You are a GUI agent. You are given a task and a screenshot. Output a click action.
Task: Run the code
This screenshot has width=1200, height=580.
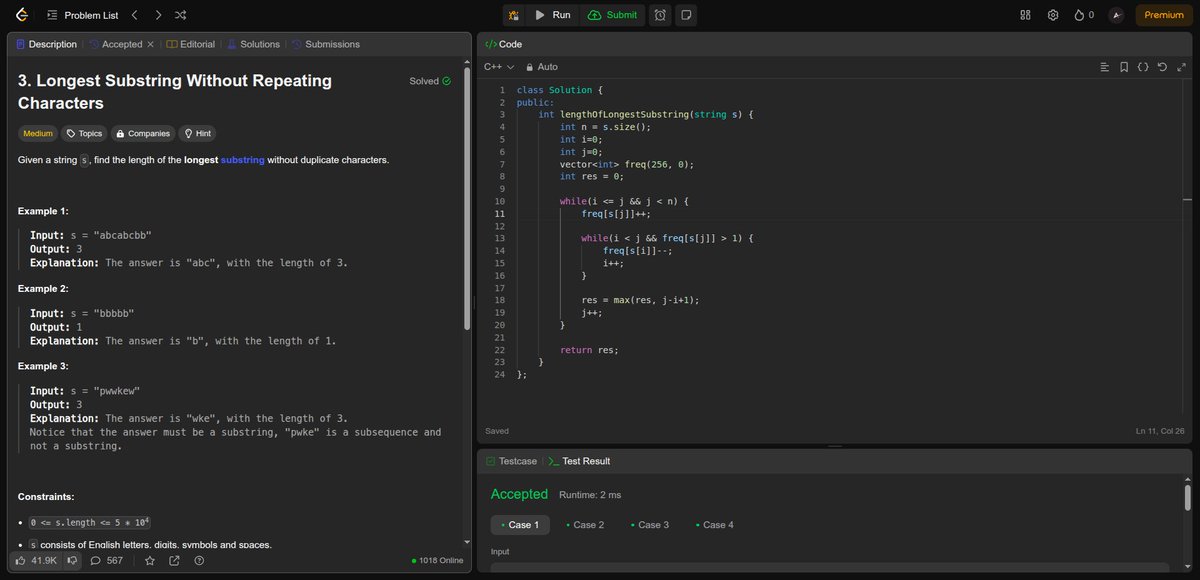[x=551, y=15]
